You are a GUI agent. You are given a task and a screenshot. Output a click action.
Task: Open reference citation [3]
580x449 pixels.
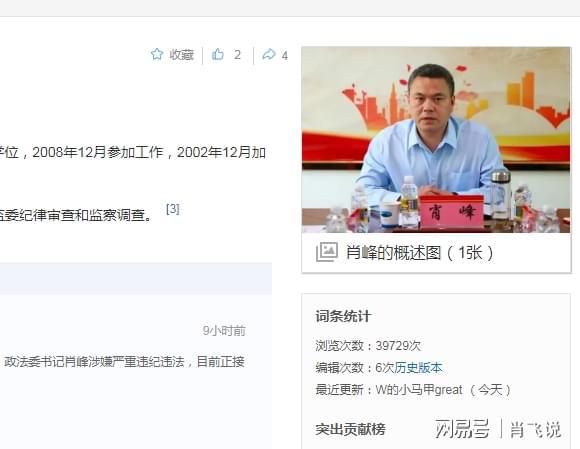(x=173, y=209)
